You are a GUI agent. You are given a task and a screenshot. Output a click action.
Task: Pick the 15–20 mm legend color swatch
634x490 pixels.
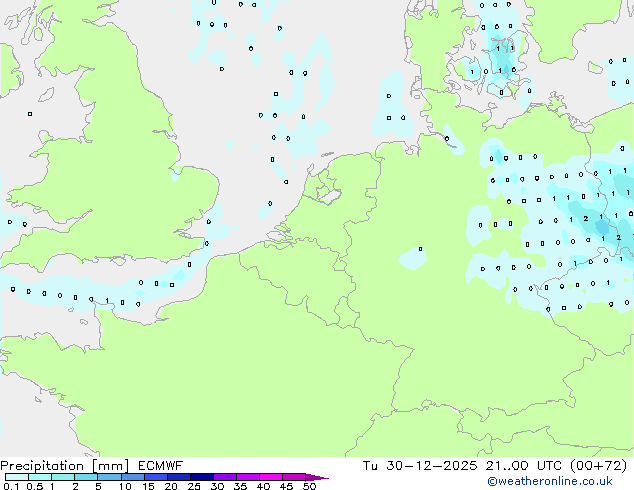click(156, 477)
